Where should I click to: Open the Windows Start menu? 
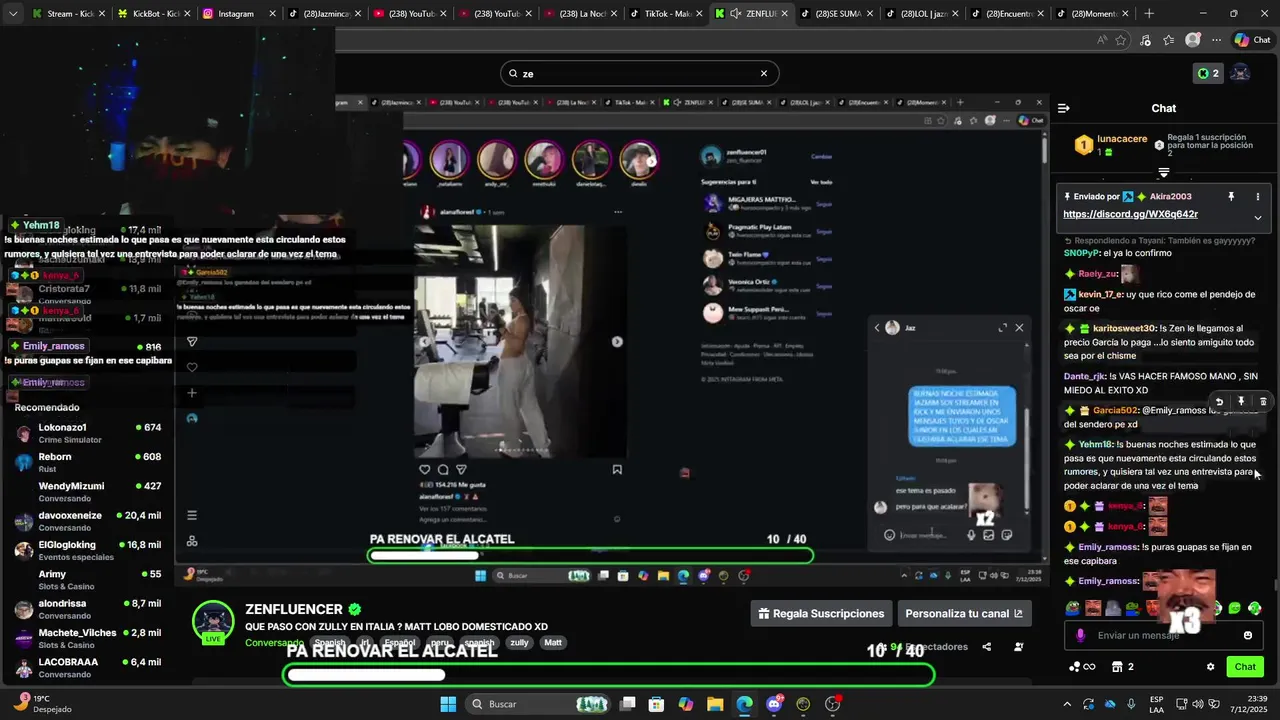point(448,704)
